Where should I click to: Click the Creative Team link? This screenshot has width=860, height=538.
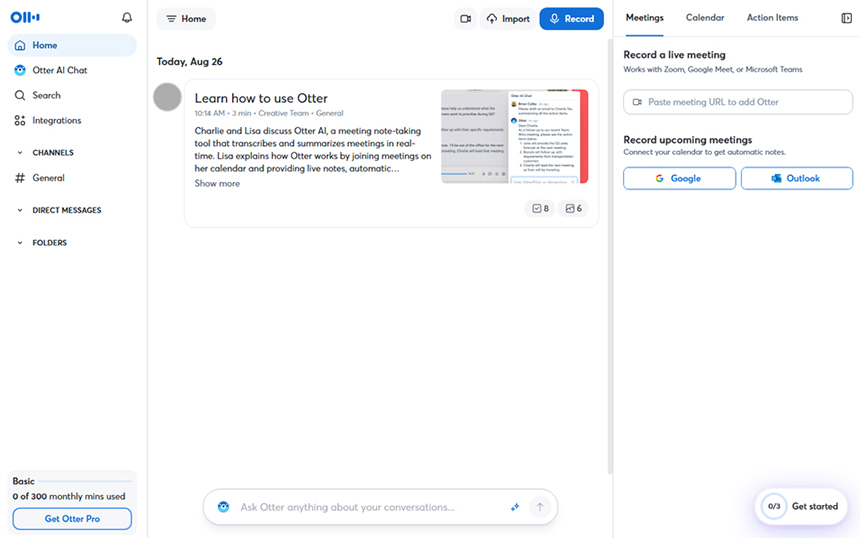click(284, 114)
